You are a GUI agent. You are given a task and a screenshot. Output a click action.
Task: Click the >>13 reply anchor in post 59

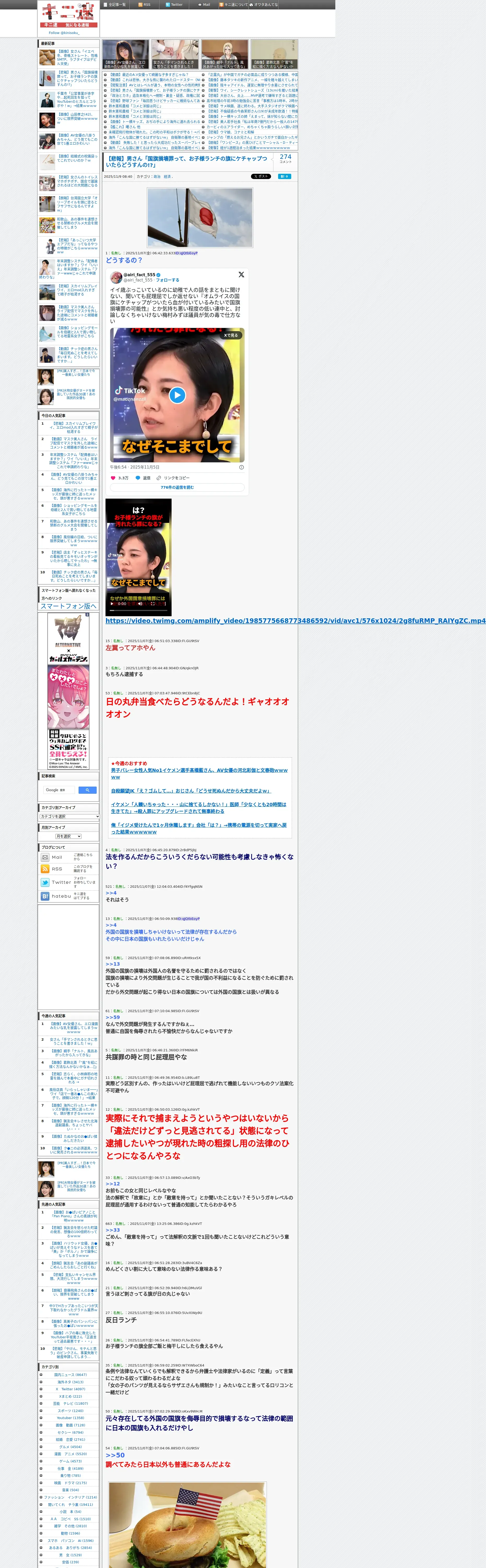pyautogui.click(x=113, y=964)
